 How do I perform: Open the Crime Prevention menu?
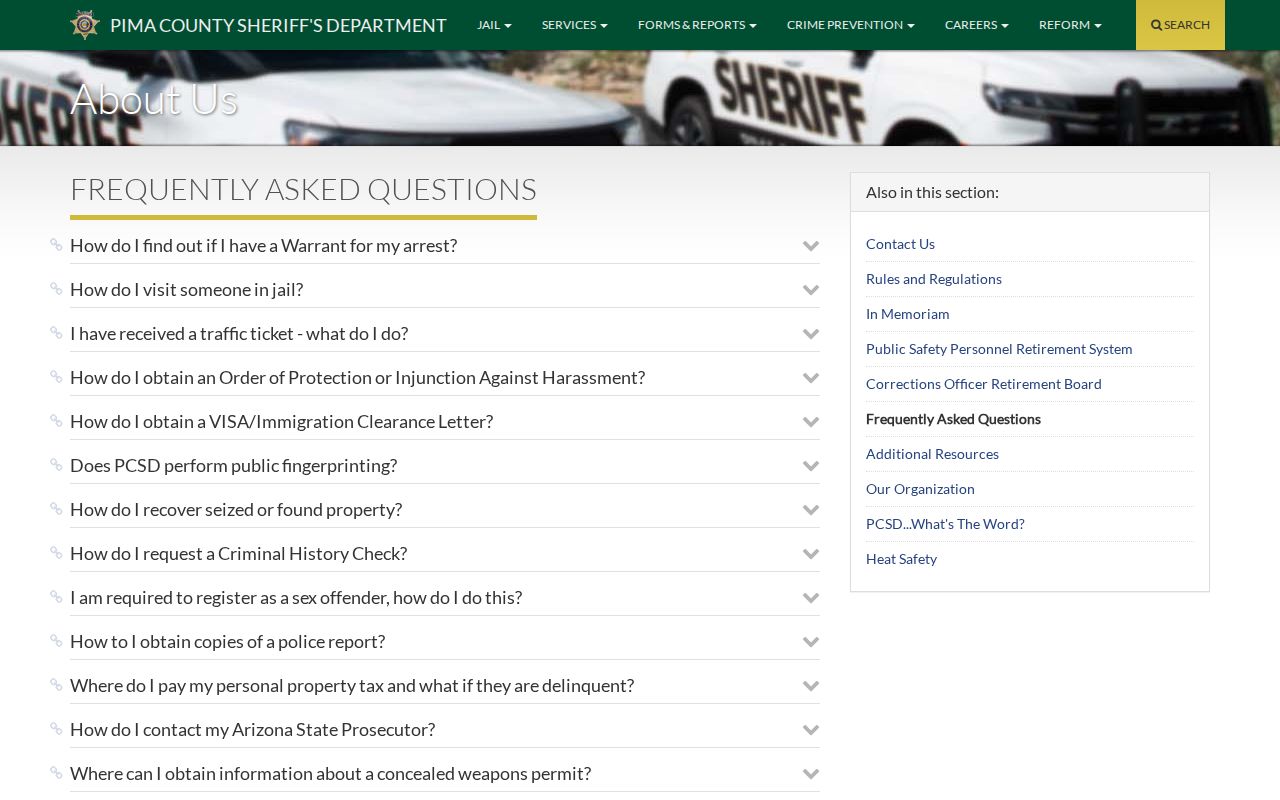tap(851, 25)
